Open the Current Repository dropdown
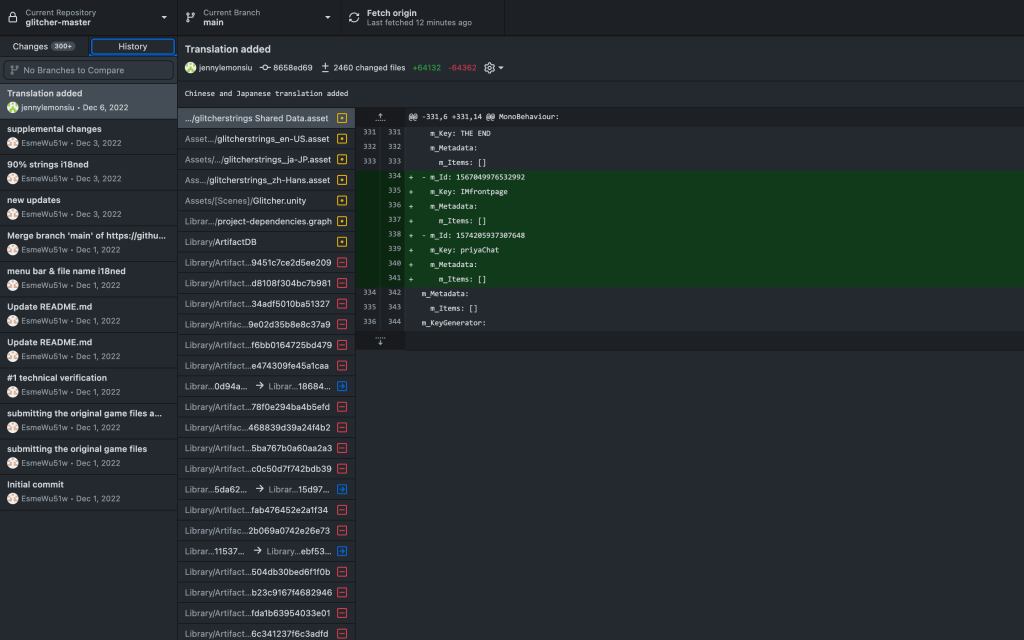This screenshot has height=640, width=1024. (x=88, y=17)
